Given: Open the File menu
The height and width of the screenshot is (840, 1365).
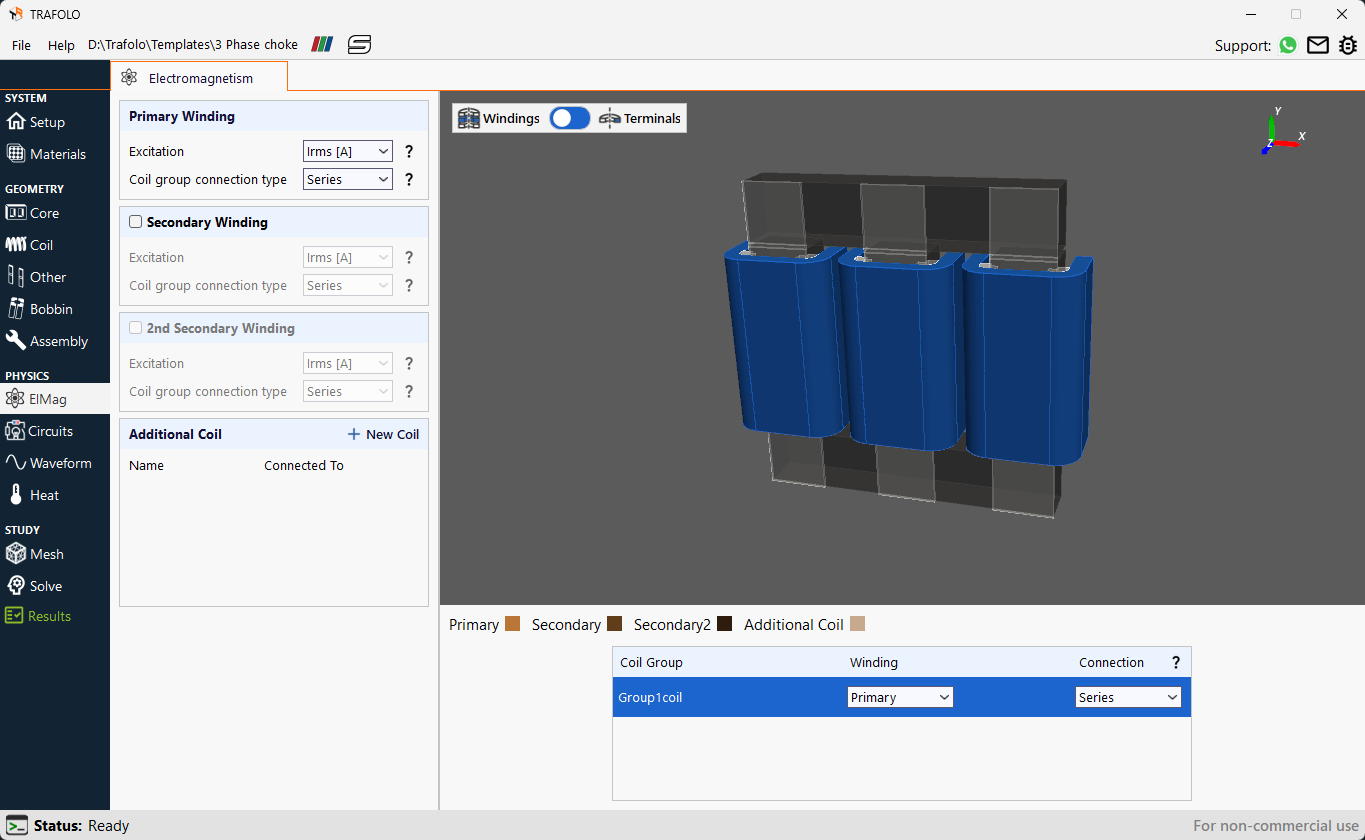Looking at the screenshot, I should click(21, 45).
